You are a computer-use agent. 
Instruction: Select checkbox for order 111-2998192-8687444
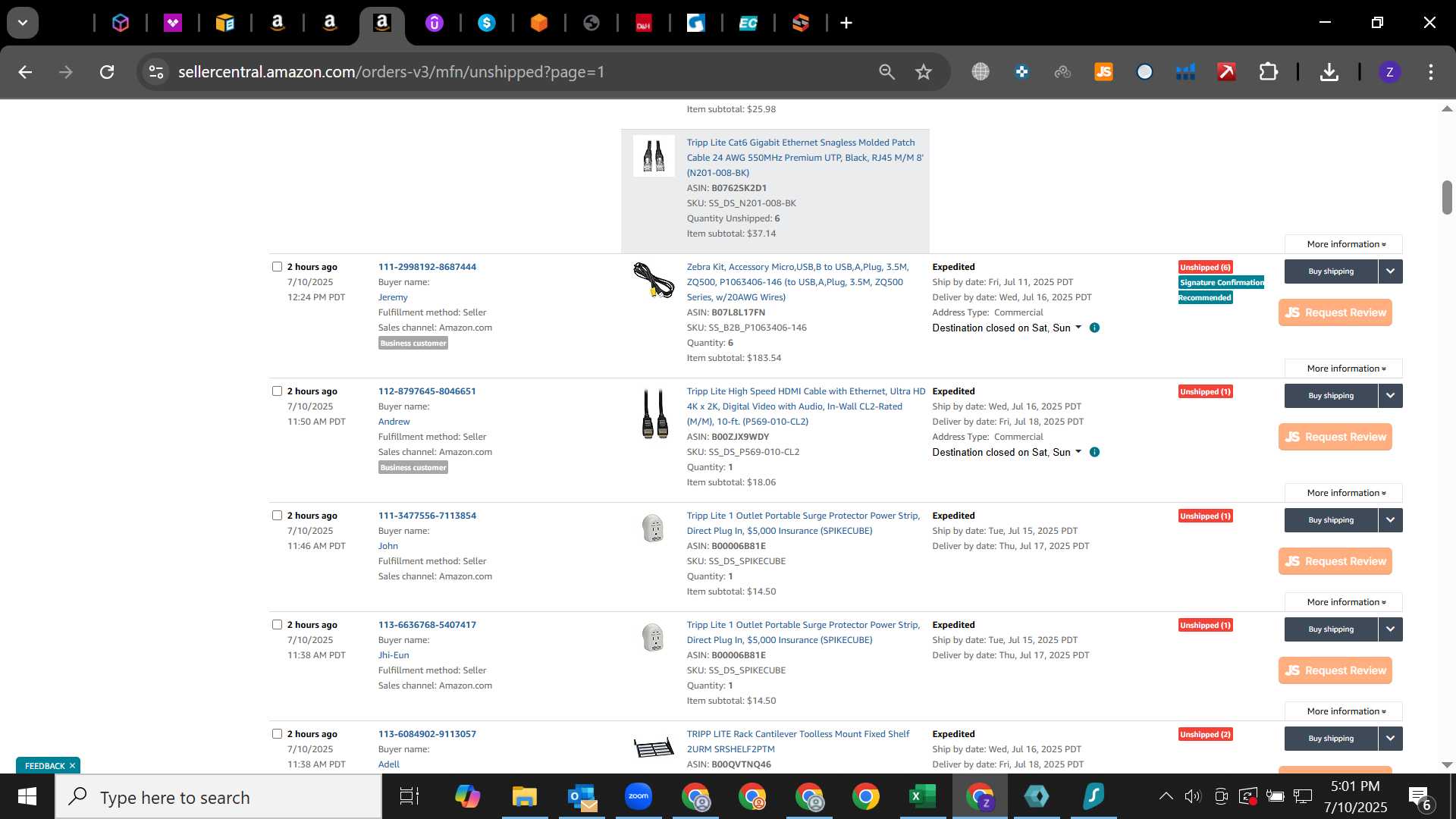[277, 266]
